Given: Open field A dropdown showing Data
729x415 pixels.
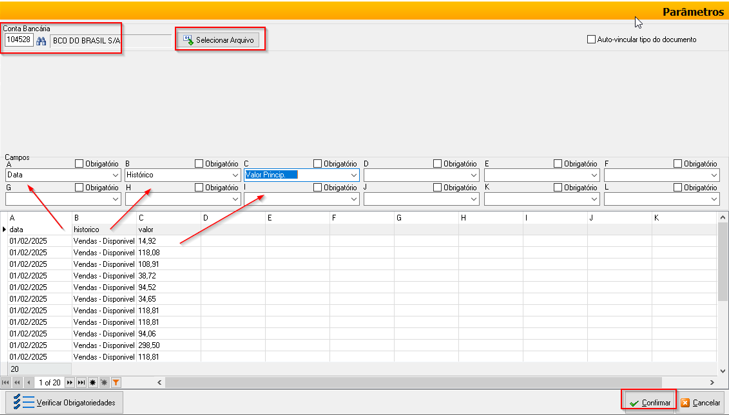Looking at the screenshot, I should coord(115,175).
